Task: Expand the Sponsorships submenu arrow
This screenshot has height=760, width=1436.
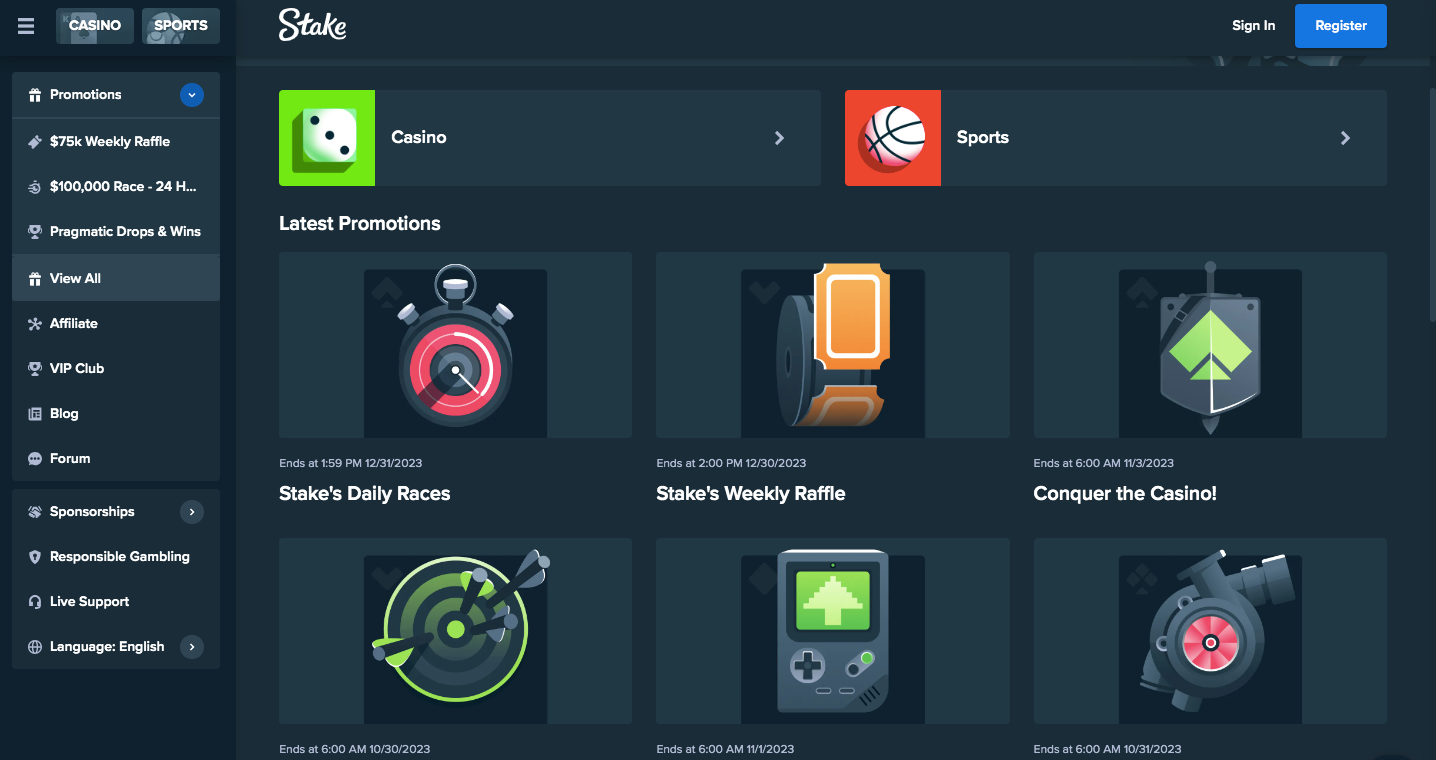Action: pos(192,512)
